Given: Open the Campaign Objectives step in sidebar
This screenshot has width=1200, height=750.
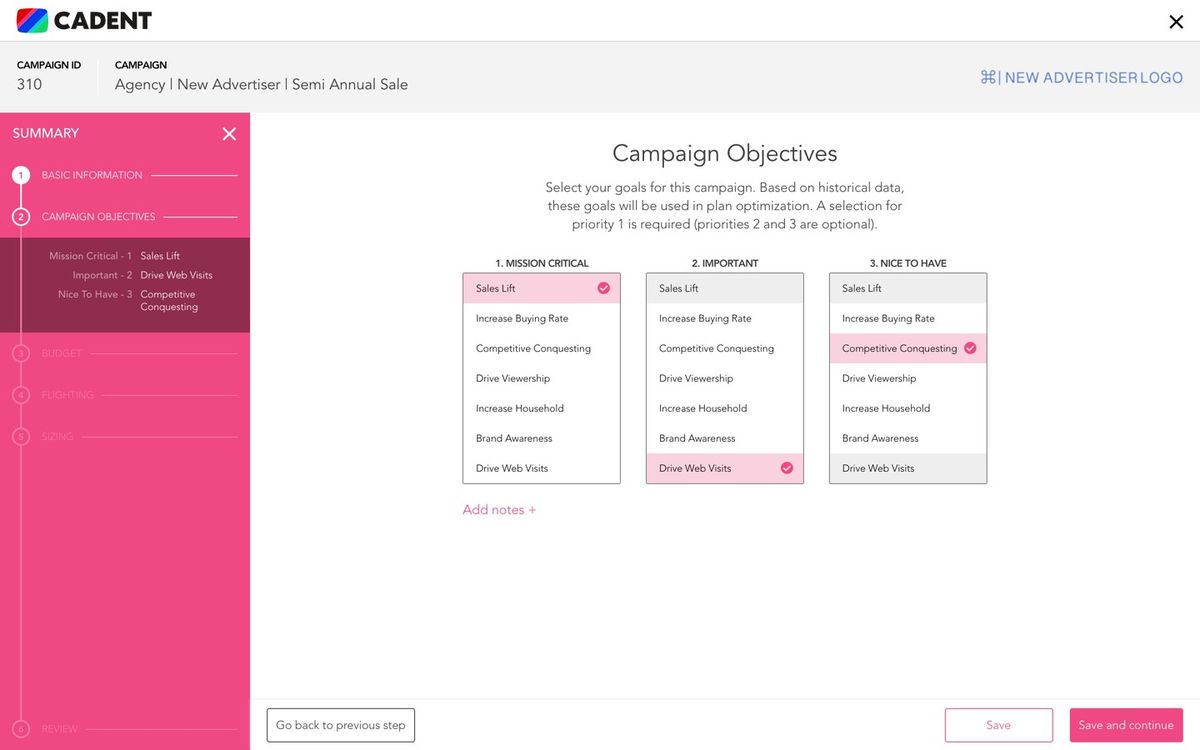Looking at the screenshot, I should tap(97, 216).
